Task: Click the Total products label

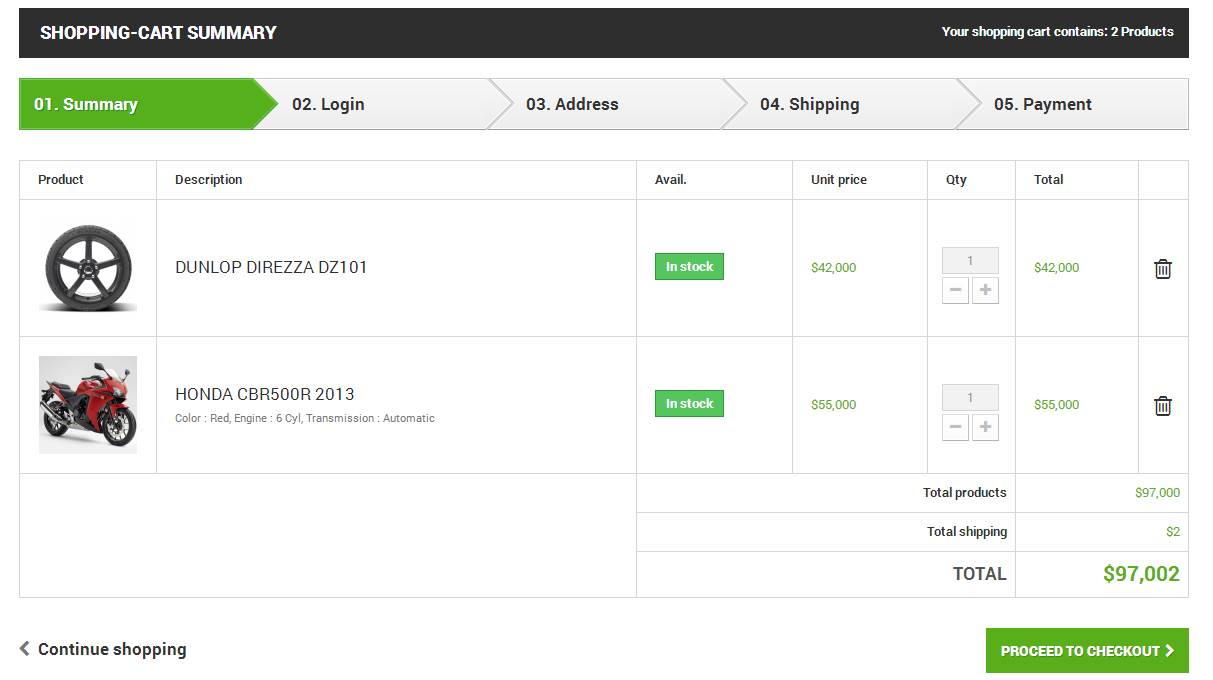Action: (x=965, y=493)
